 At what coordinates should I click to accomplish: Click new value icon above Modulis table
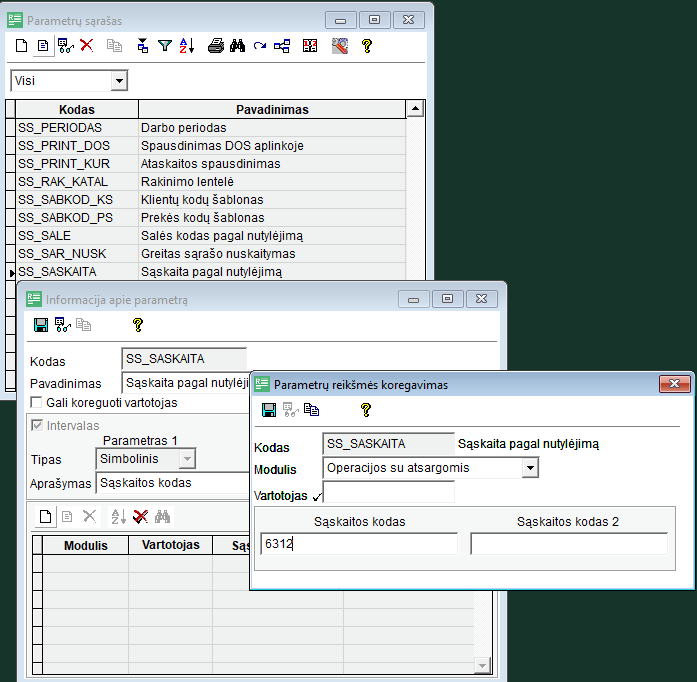pos(45,517)
